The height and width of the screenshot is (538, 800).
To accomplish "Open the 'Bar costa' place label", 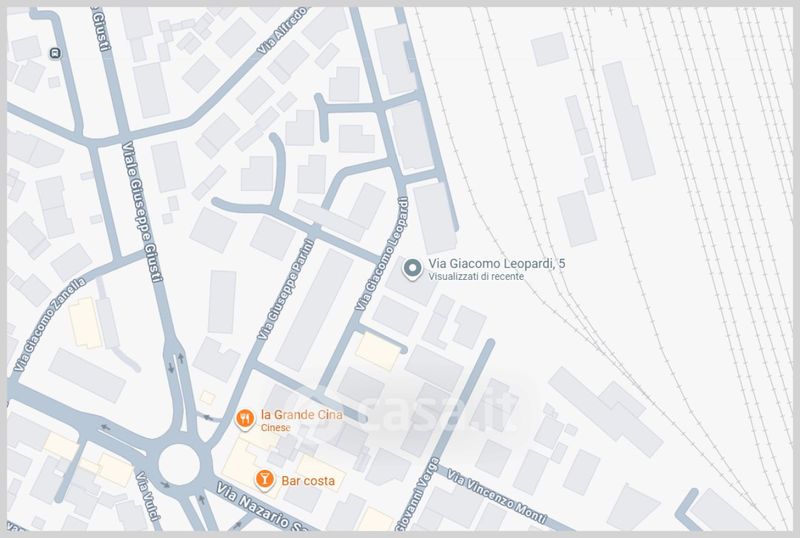I will 307,481.
